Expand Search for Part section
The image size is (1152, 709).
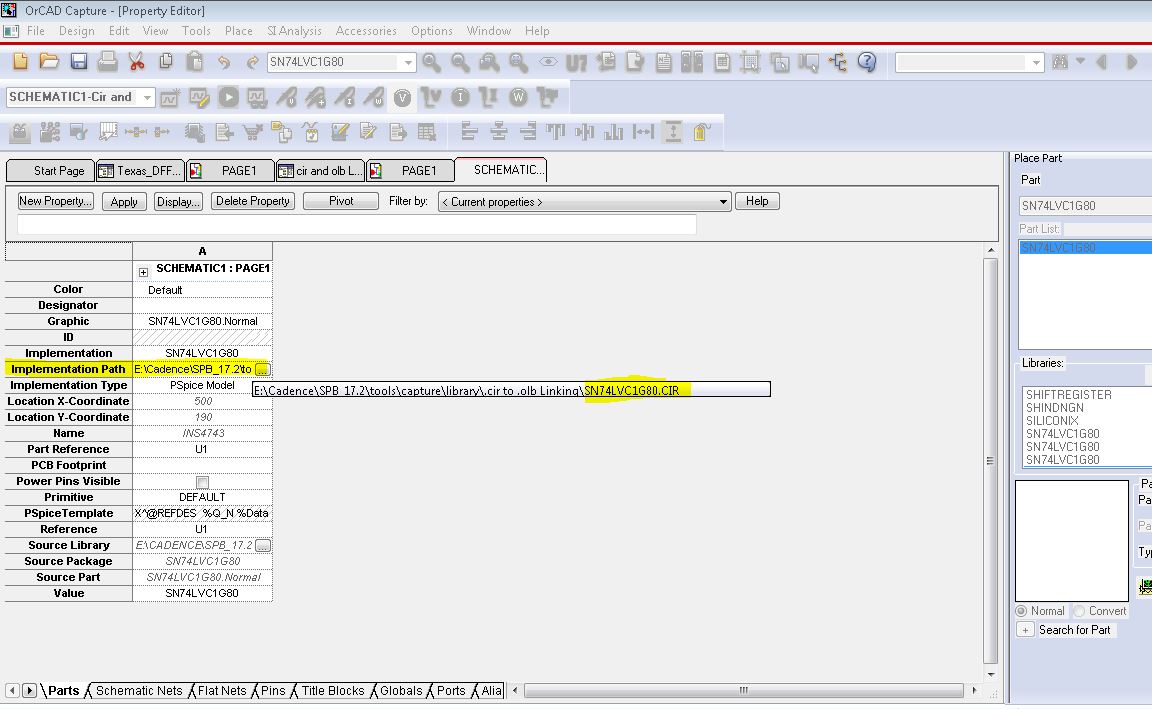pos(1026,630)
